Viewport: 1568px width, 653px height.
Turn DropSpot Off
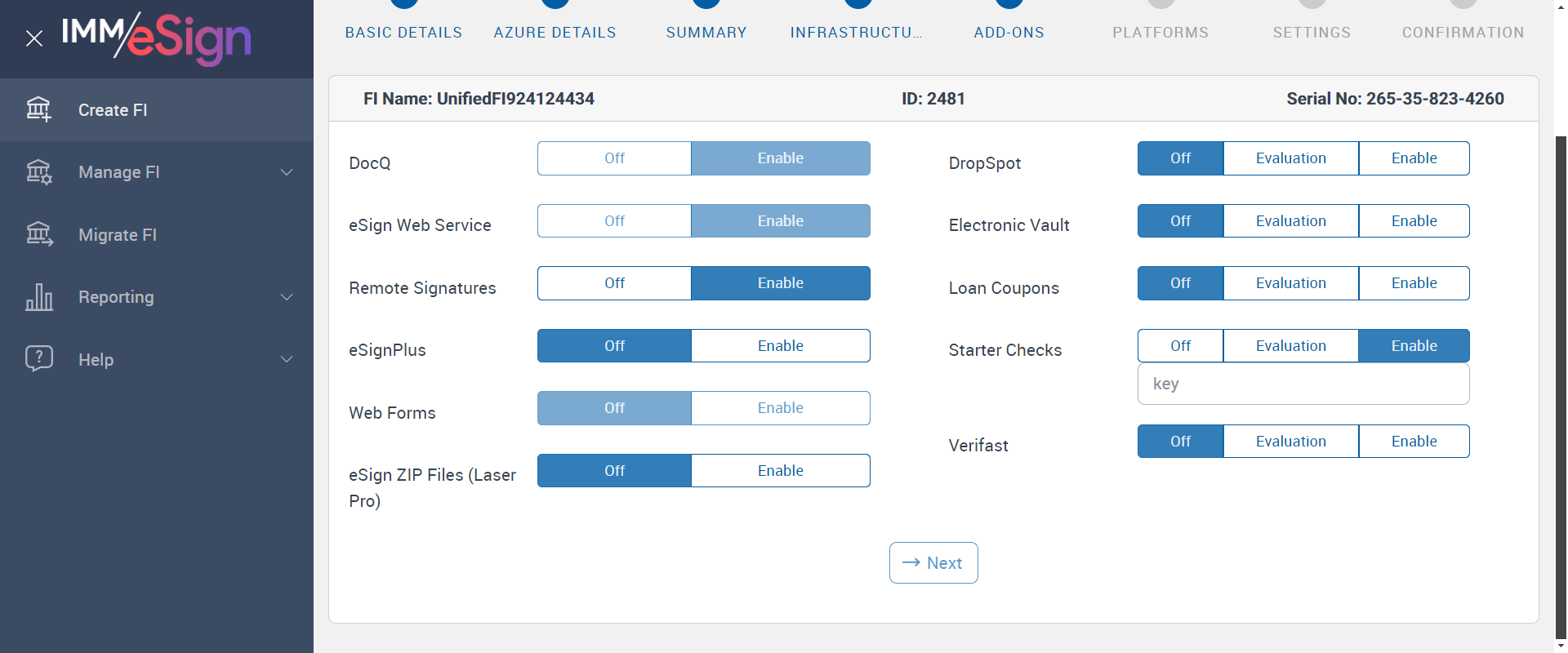coord(1181,158)
